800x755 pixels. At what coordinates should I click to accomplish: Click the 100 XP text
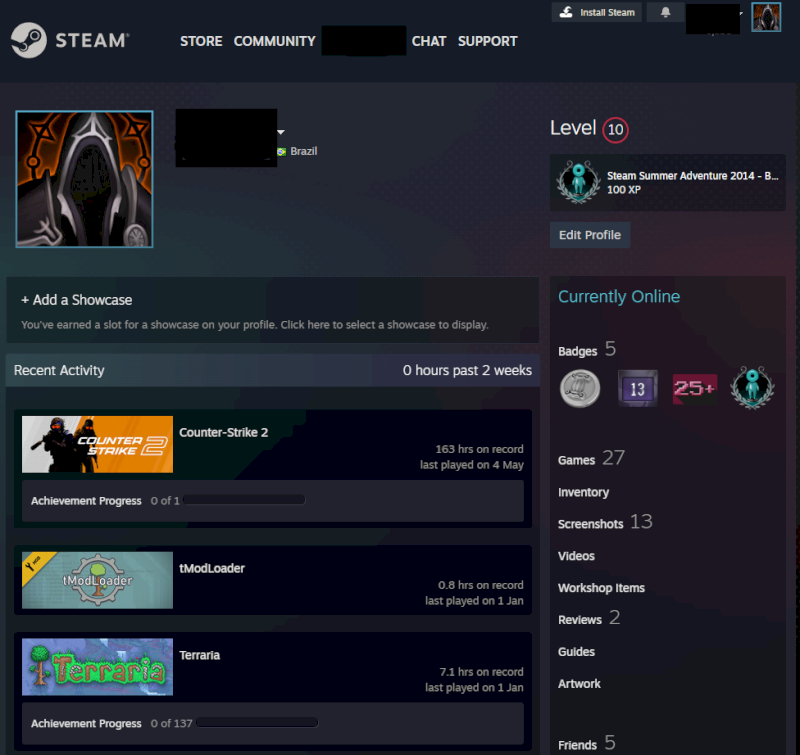[x=623, y=190]
